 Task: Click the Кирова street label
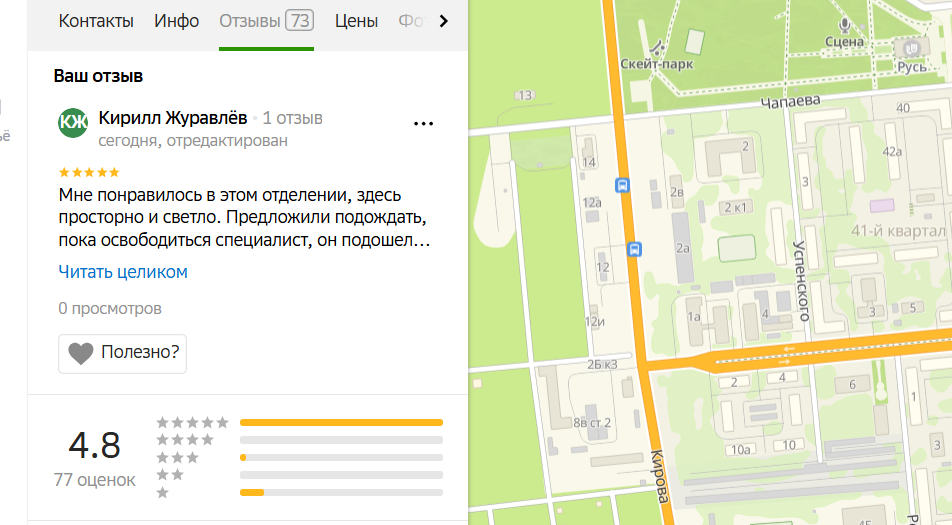coord(659,477)
